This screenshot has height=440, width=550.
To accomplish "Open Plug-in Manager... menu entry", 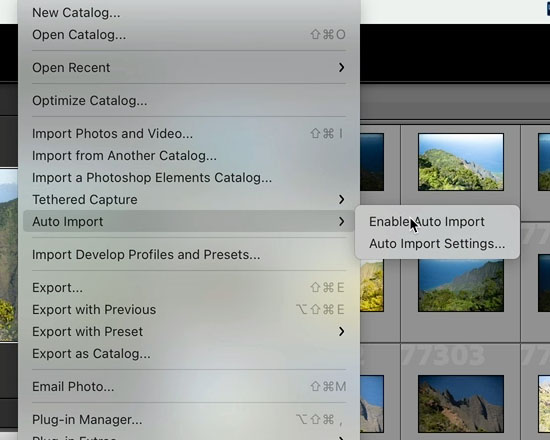I will pyautogui.click(x=189, y=420).
